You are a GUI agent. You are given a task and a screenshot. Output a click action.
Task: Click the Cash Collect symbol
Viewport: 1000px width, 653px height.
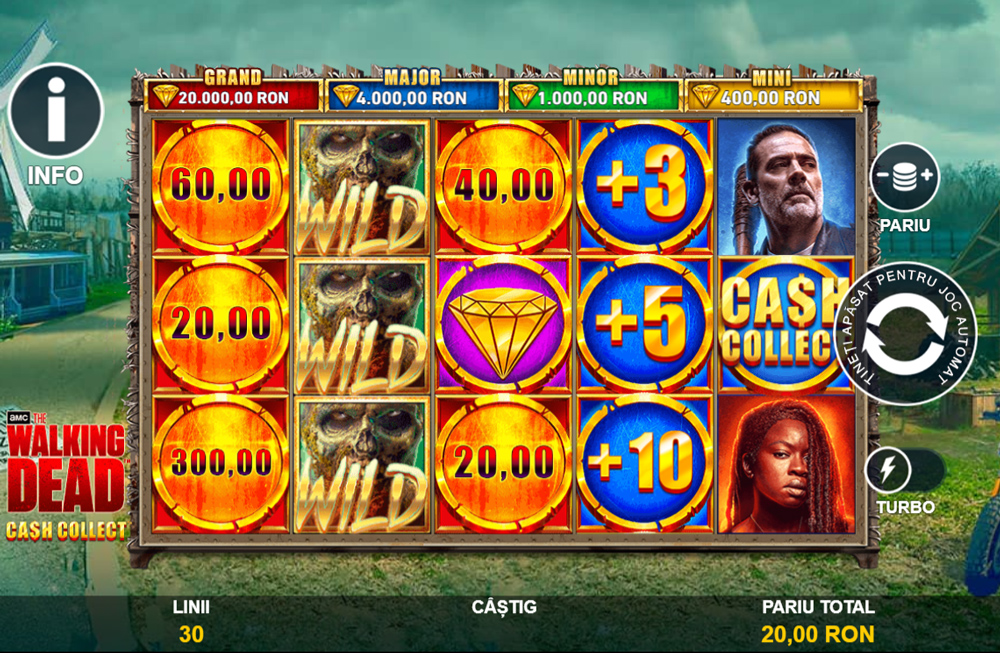tap(786, 324)
